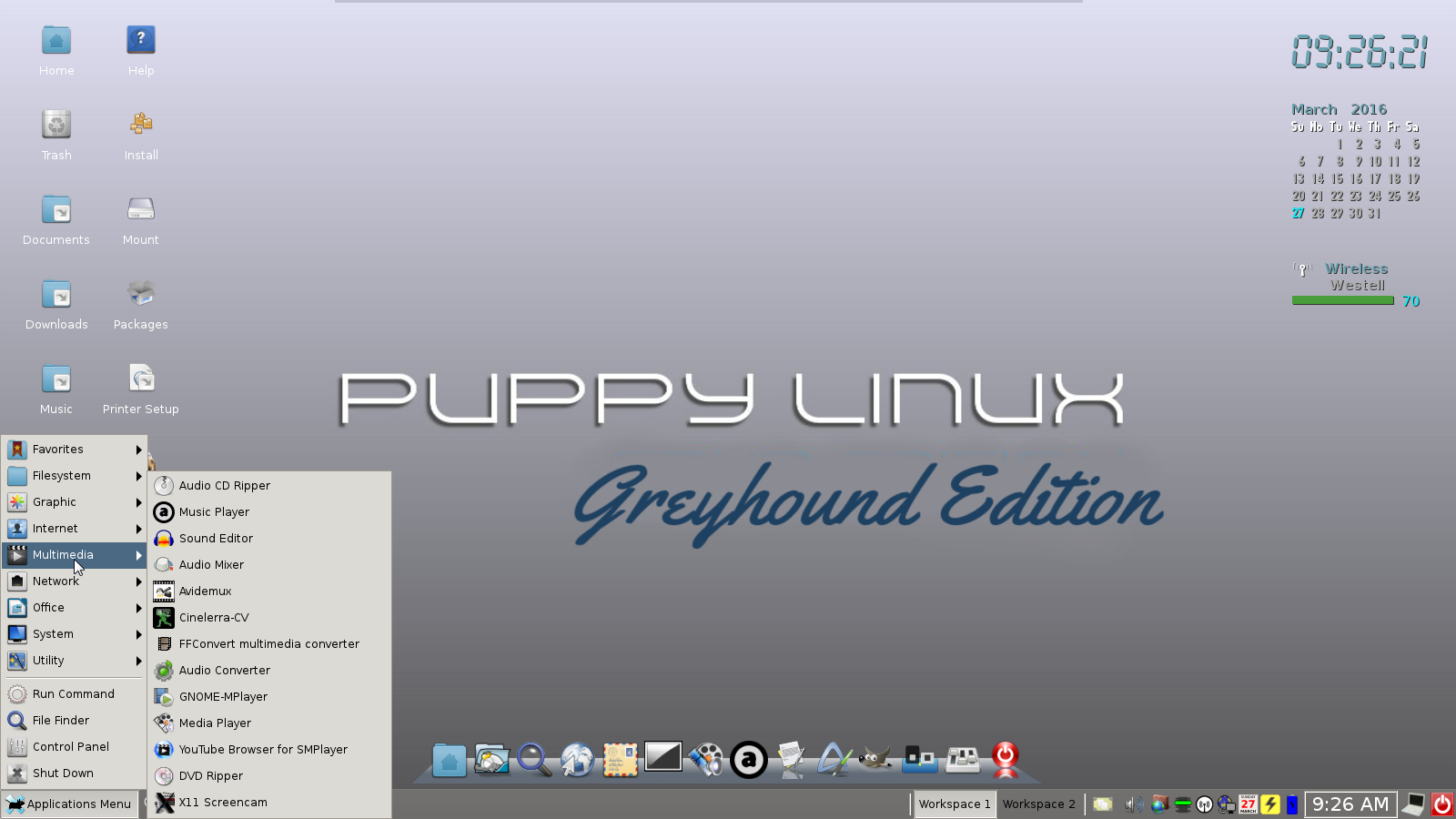
Task: Launch the web browser globe in dock
Action: click(577, 760)
